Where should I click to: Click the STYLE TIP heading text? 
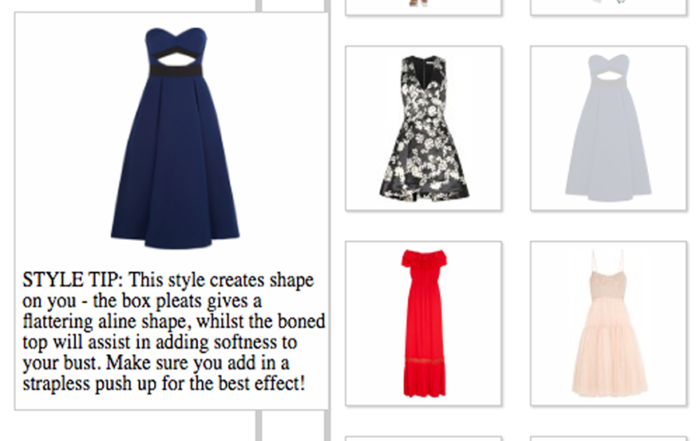(x=72, y=280)
